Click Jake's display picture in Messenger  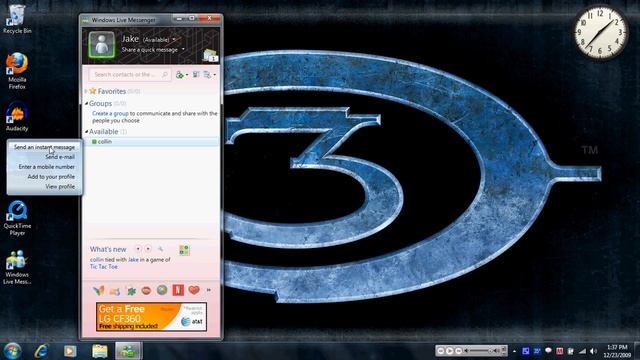(102, 44)
